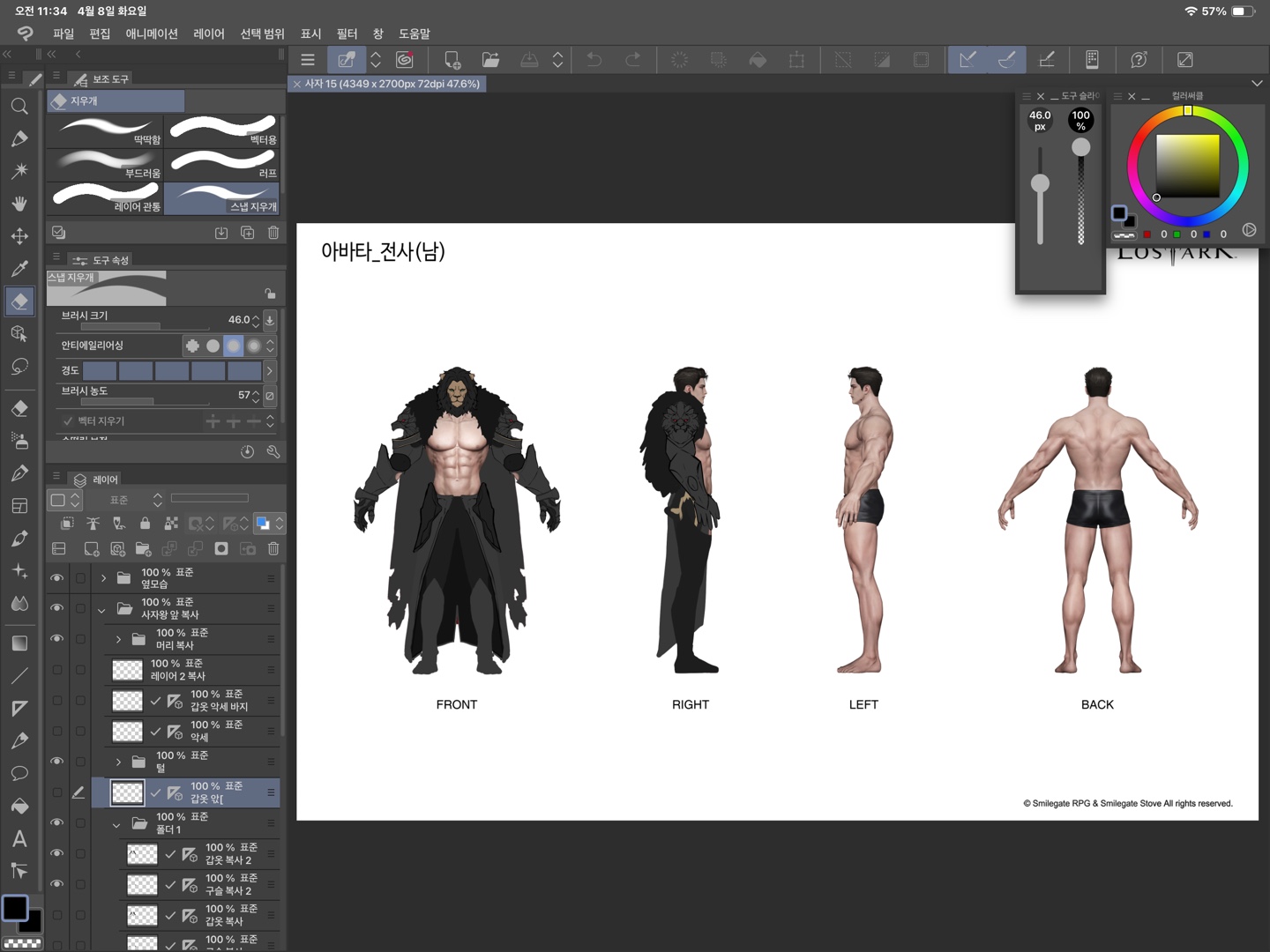Click the New canvas icon
Viewport: 1270px width, 952px height.
pos(452,60)
